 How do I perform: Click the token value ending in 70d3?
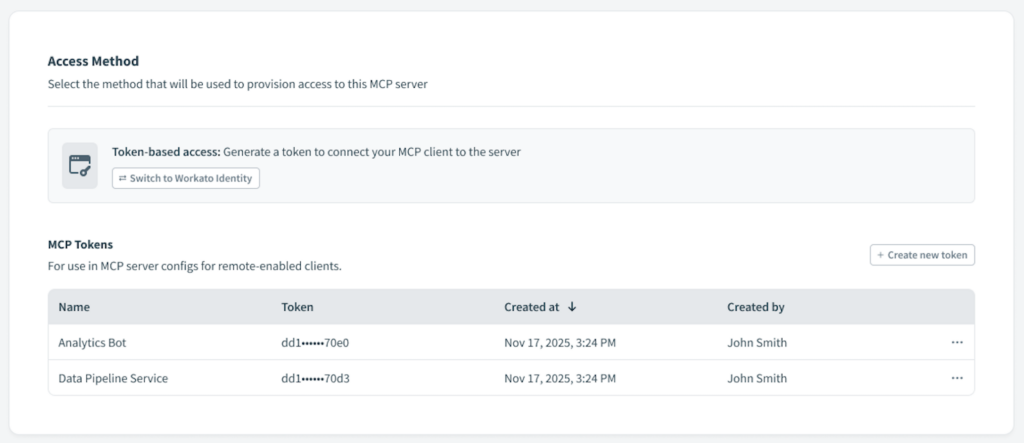click(315, 378)
